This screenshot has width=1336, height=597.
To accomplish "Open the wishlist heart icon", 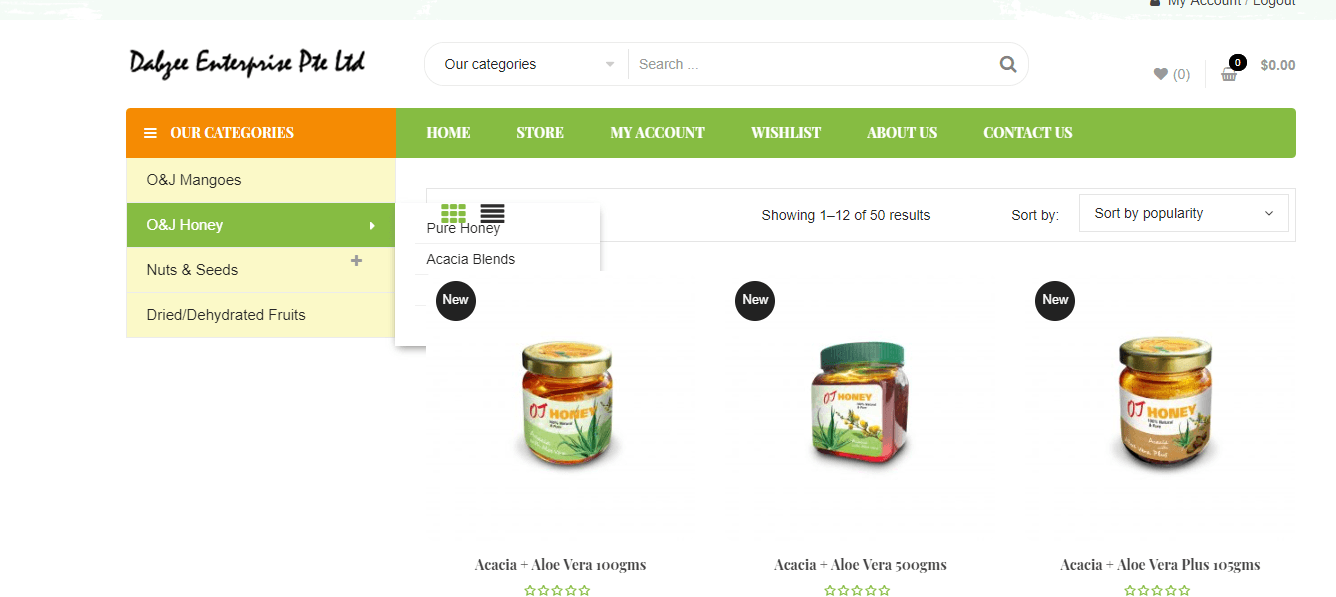I will click(1160, 74).
